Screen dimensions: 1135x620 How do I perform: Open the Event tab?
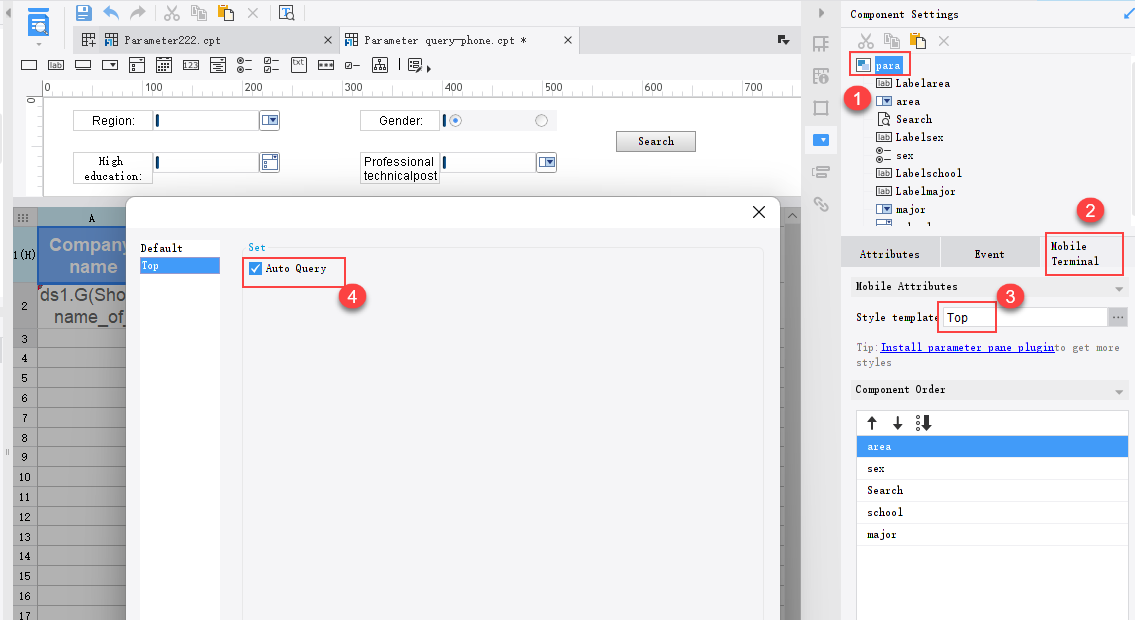point(989,254)
